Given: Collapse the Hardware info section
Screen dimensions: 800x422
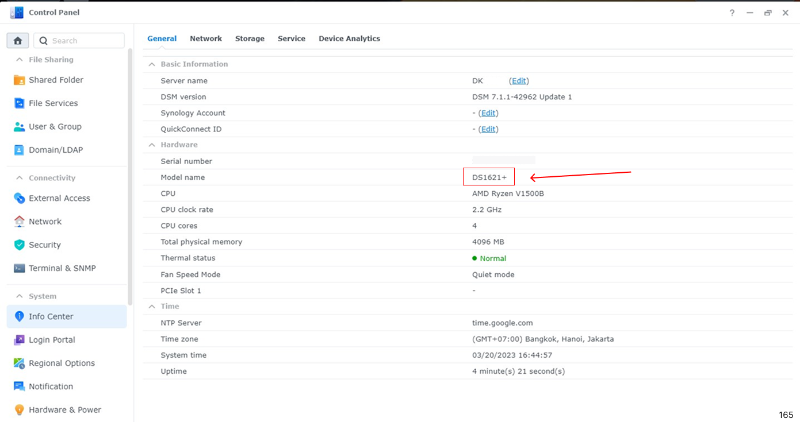Looking at the screenshot, I should [152, 145].
